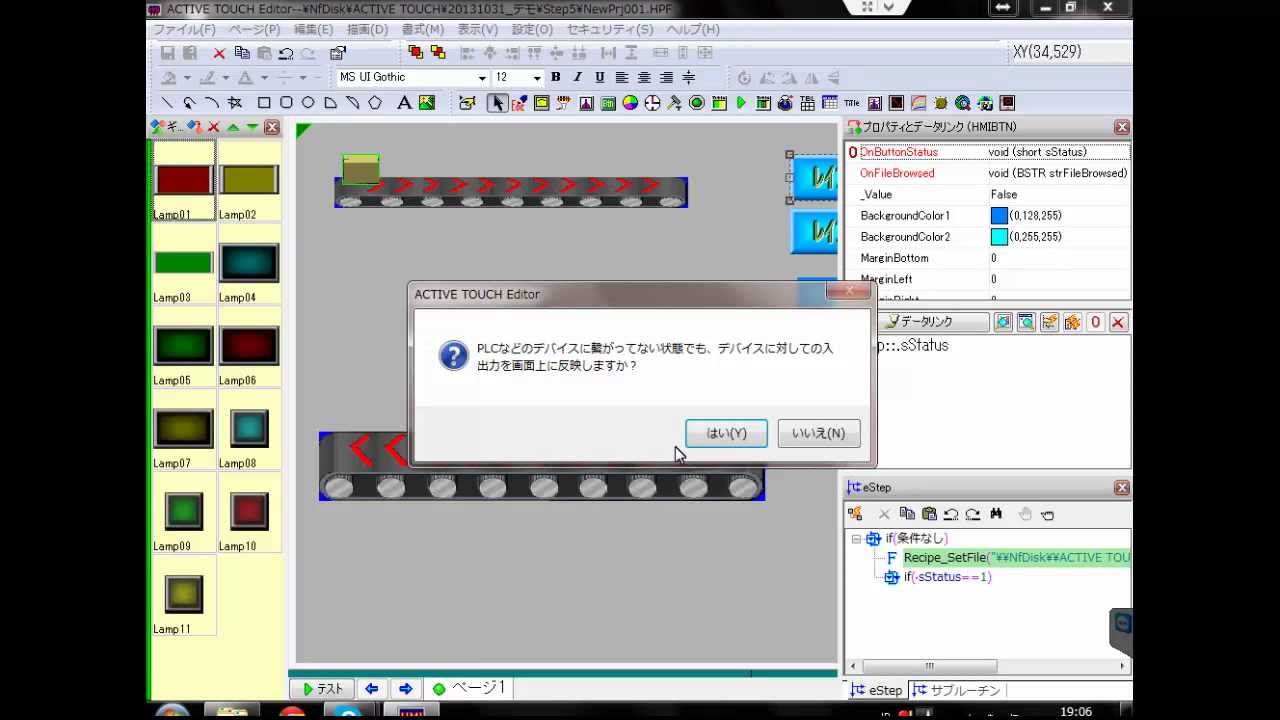Select the Image insert tool

point(427,103)
